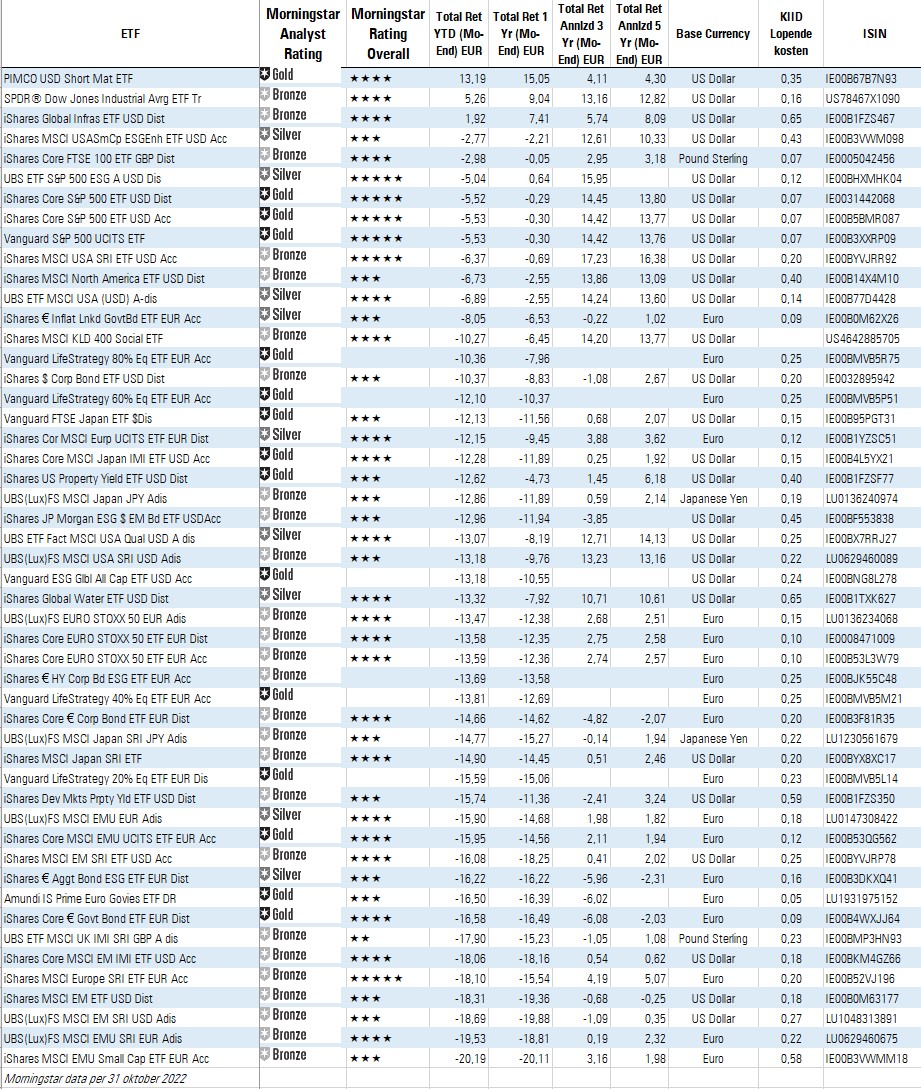Click the Silver medal icon for iShares Global Water ETF
This screenshot has height=1089, width=921.
tap(265, 595)
